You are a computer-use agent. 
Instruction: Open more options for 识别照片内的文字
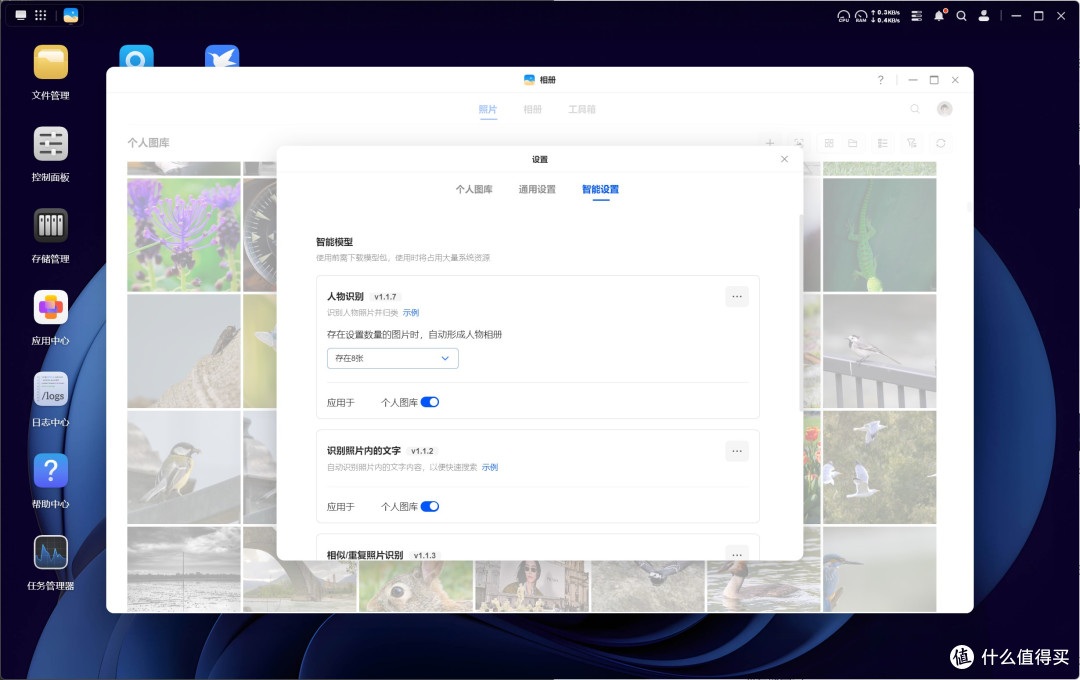(737, 451)
